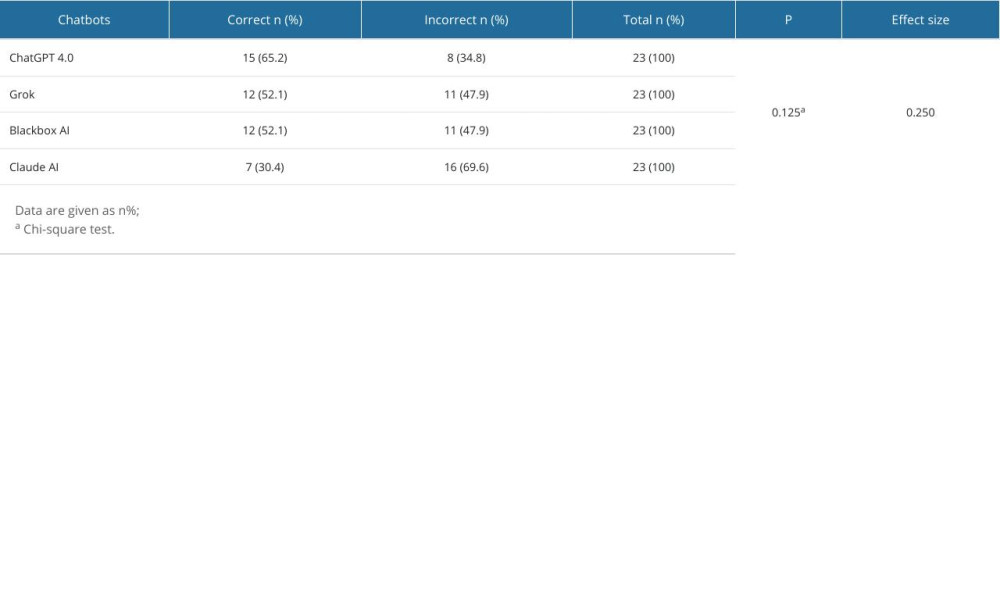The width and height of the screenshot is (1000, 600).
Task: Click the Chatbots column header
Action: pos(84,20)
